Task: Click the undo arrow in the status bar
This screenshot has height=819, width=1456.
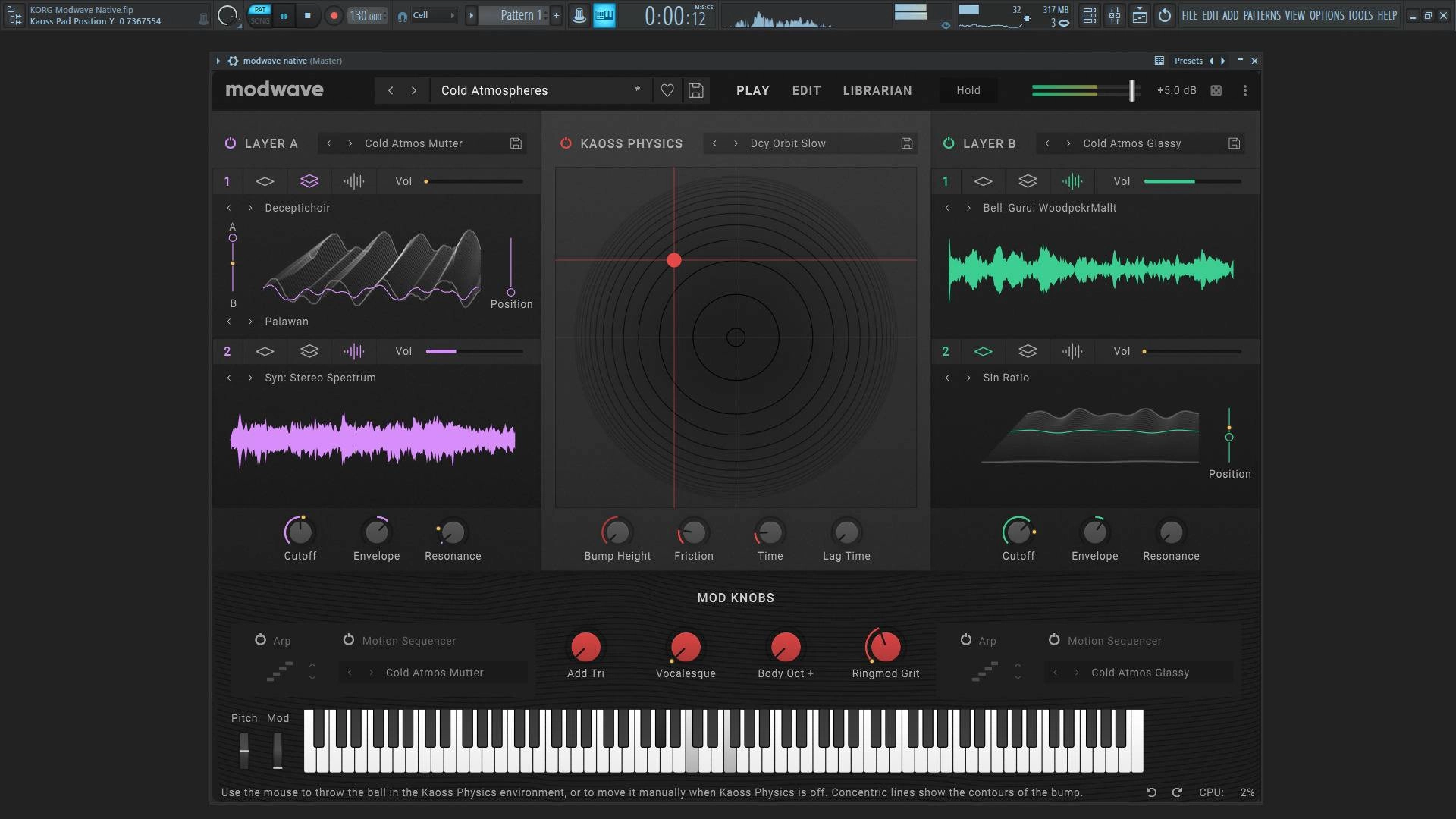Action: tap(1151, 792)
